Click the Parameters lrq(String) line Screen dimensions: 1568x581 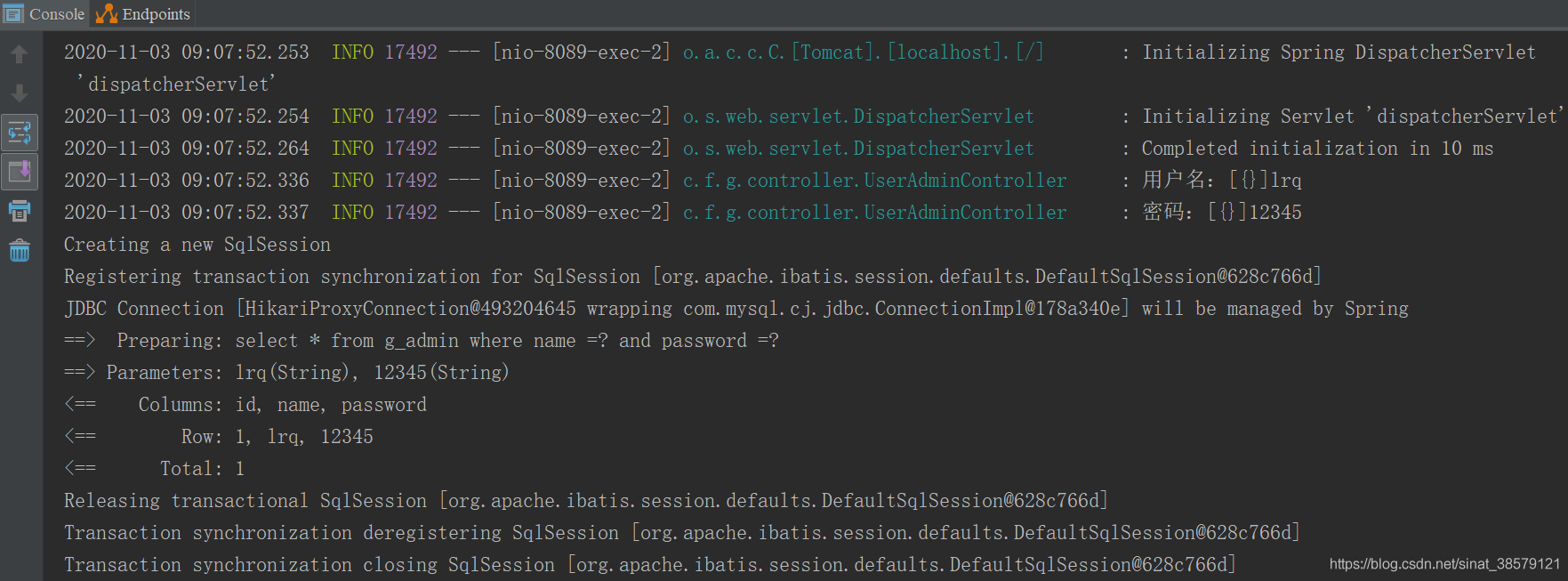[x=307, y=373]
